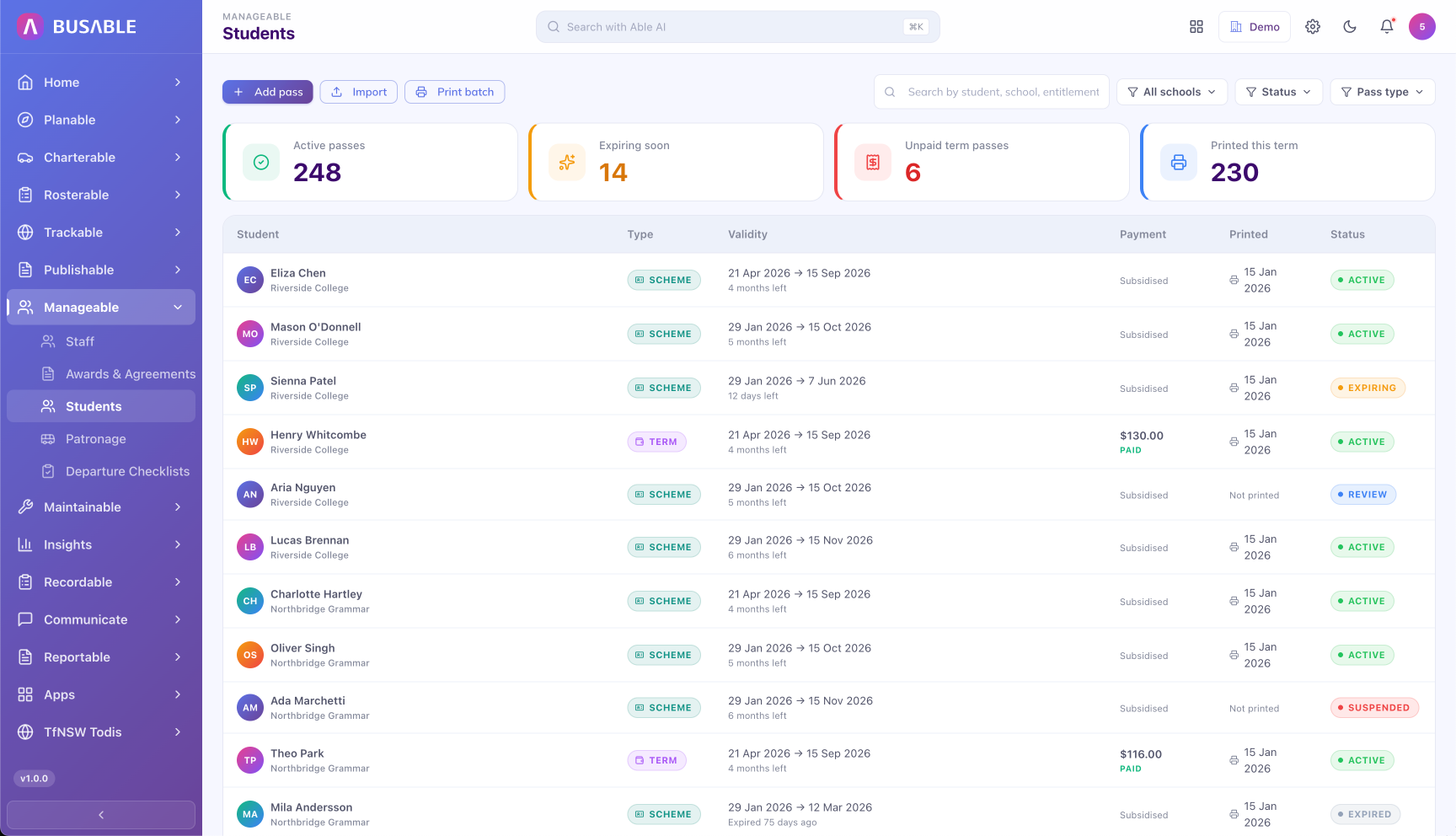The width and height of the screenshot is (1456, 836).
Task: Click the Add pass button
Action: coord(268,92)
